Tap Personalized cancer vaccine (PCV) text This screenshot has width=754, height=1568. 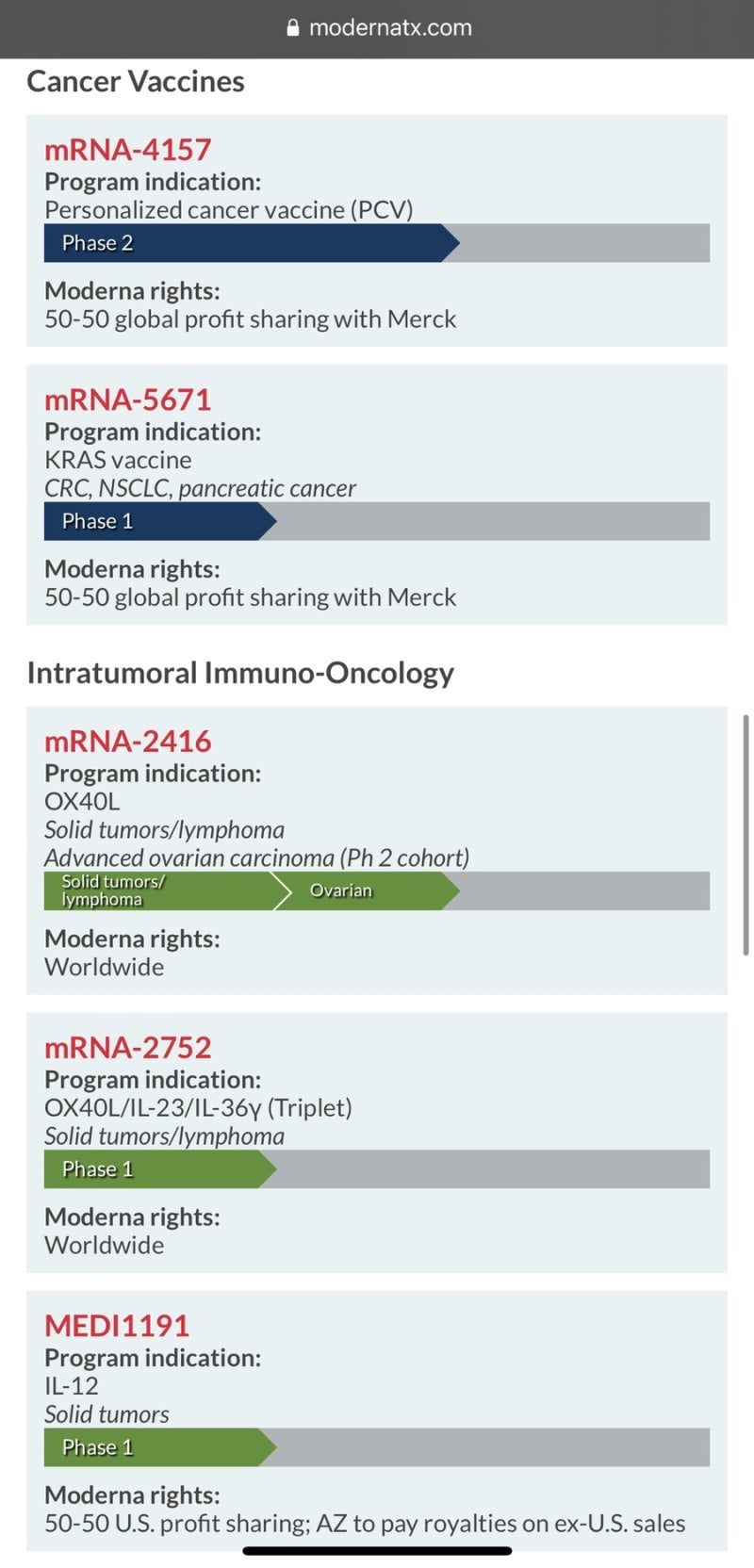[x=229, y=210]
